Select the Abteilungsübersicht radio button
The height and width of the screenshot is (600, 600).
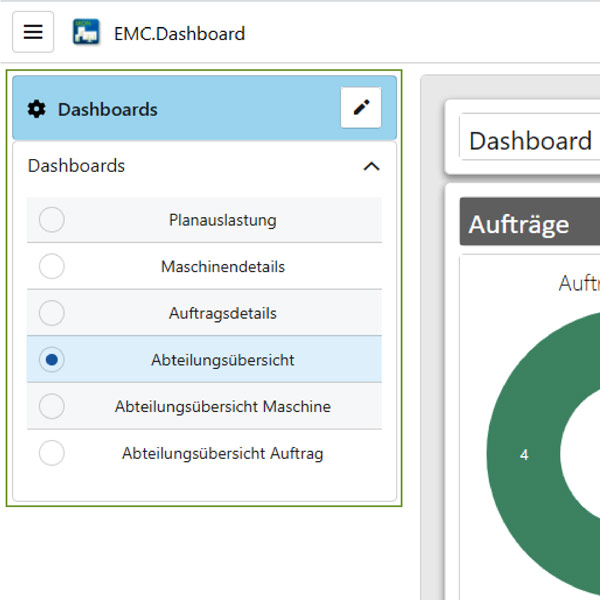click(52, 360)
